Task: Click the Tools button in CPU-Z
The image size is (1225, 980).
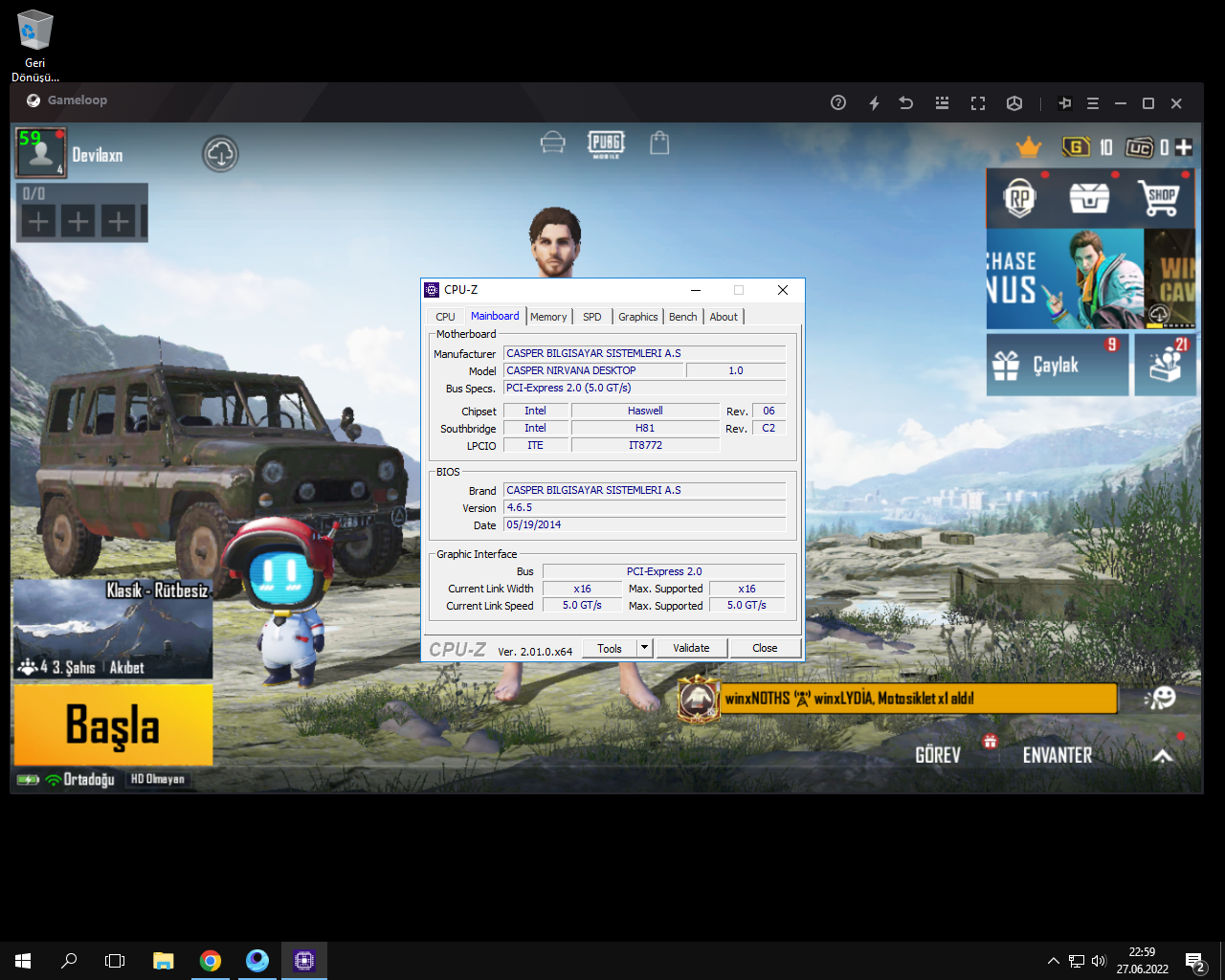Action: click(610, 648)
